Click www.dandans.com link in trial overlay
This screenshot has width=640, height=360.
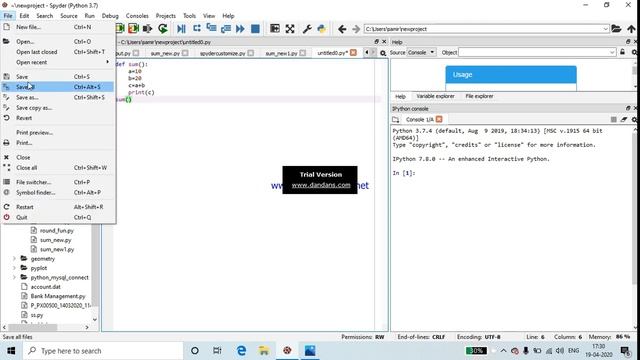click(321, 185)
